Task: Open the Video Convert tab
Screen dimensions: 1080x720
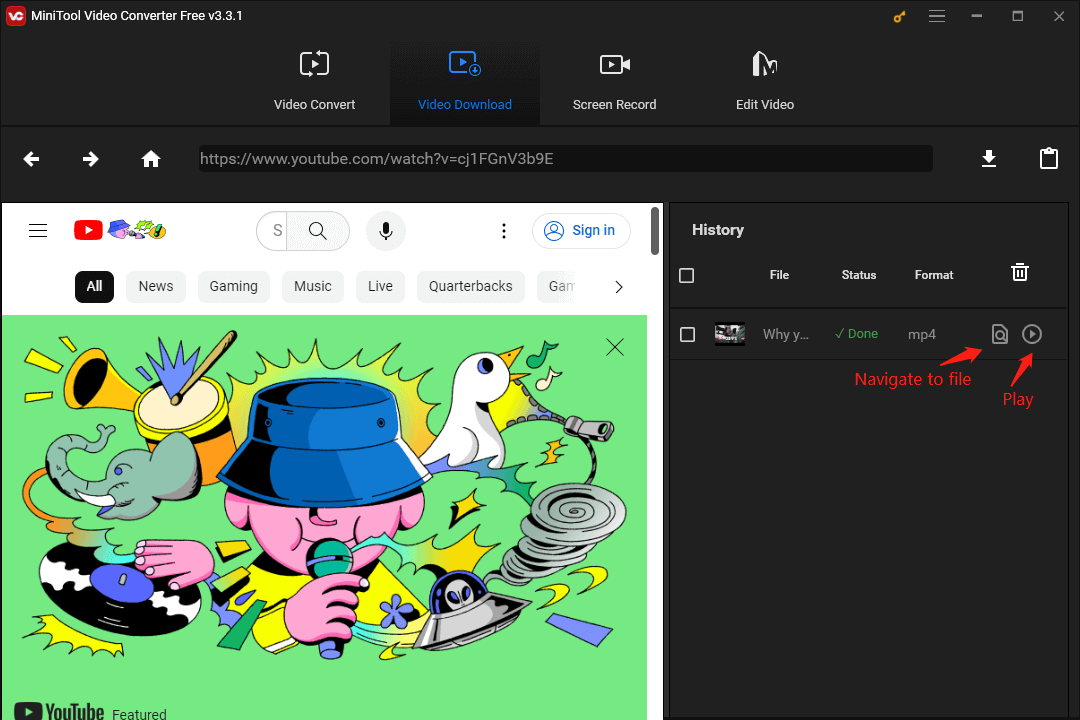Action: (314, 83)
